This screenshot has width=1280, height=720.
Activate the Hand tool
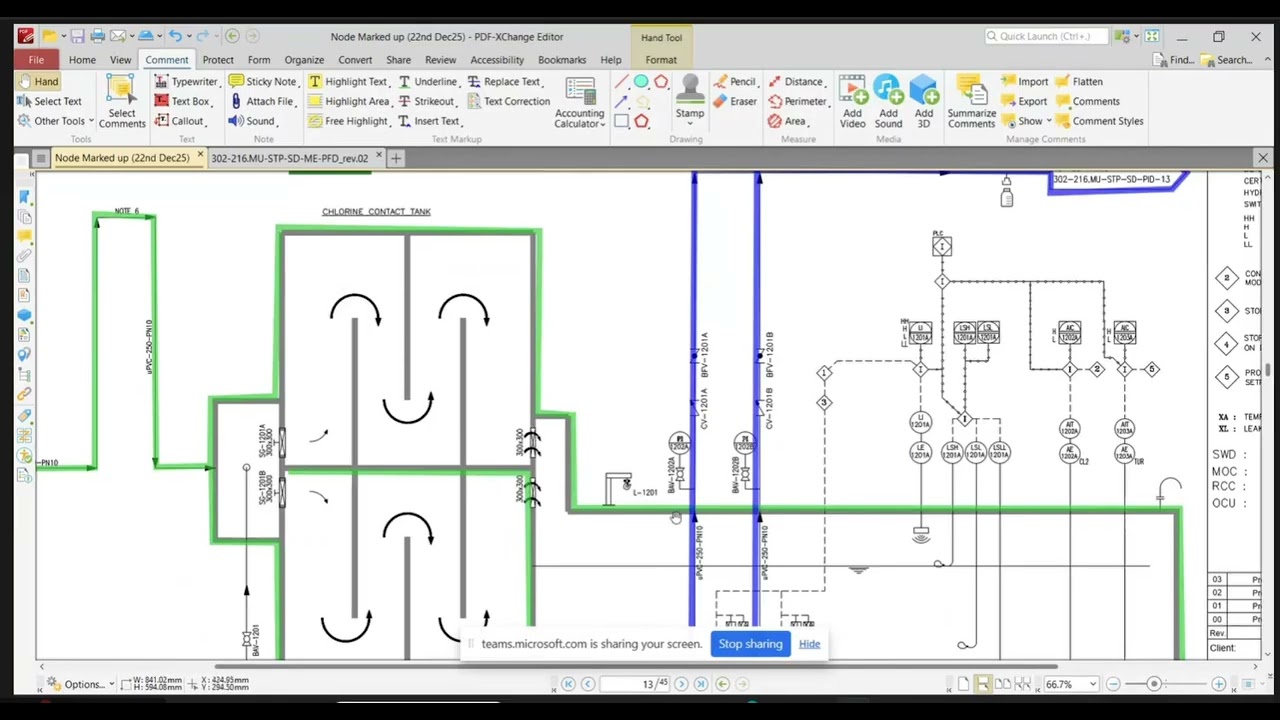pos(38,82)
